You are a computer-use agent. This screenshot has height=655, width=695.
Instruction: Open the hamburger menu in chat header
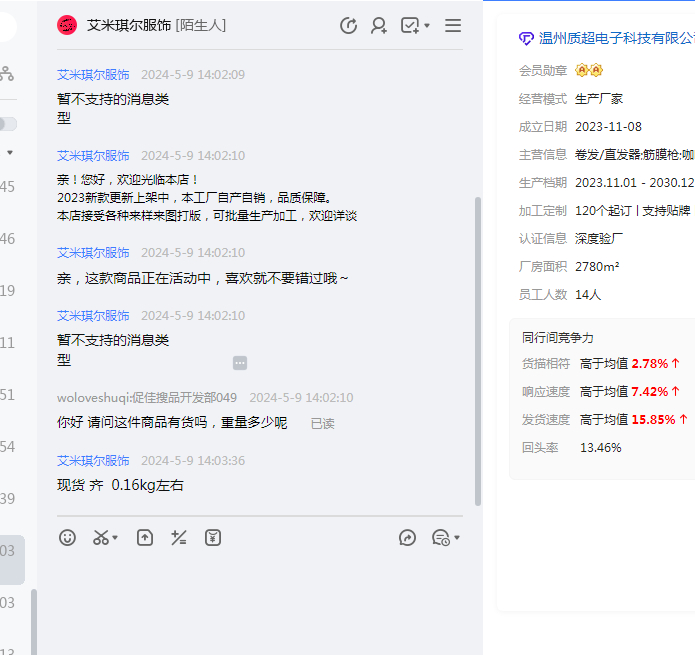click(453, 26)
